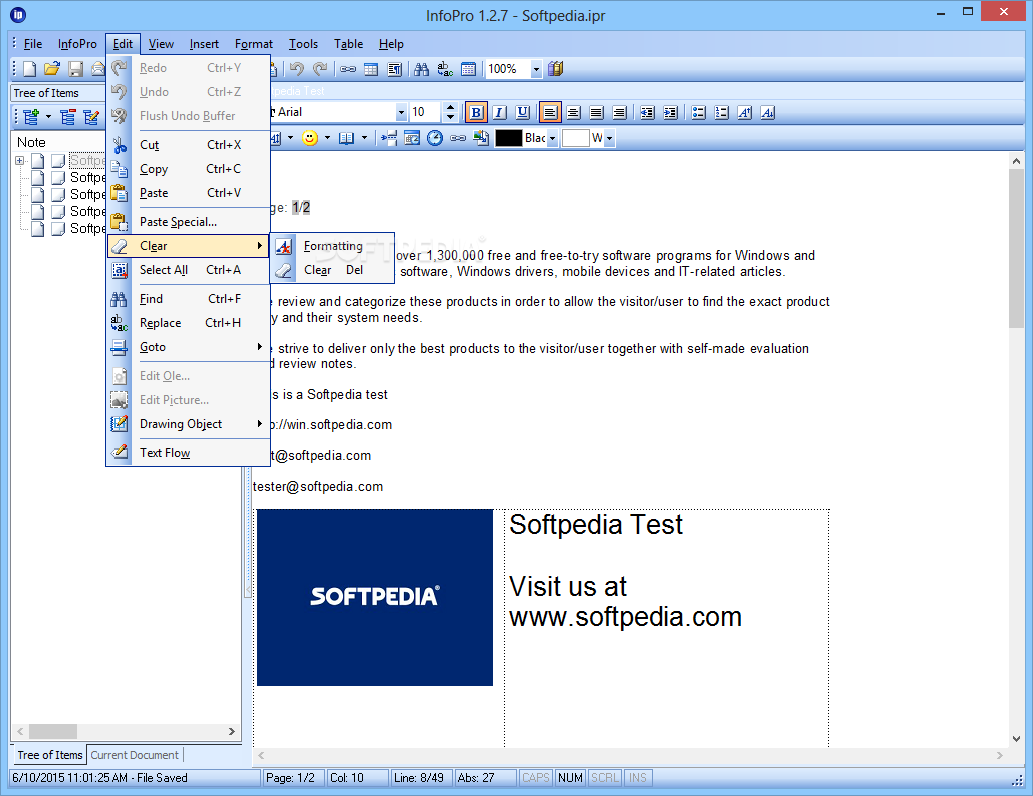The height and width of the screenshot is (796, 1033).
Task: Click the New document icon
Action: point(30,69)
